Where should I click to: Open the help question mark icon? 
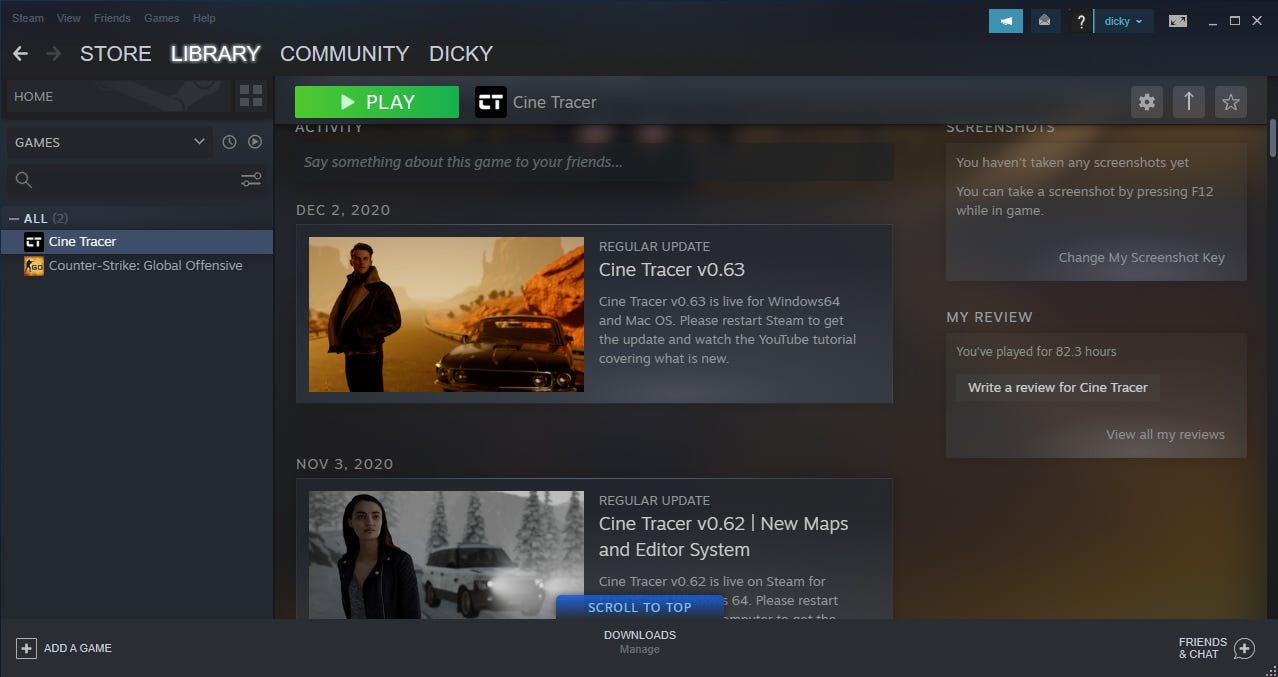point(1080,21)
